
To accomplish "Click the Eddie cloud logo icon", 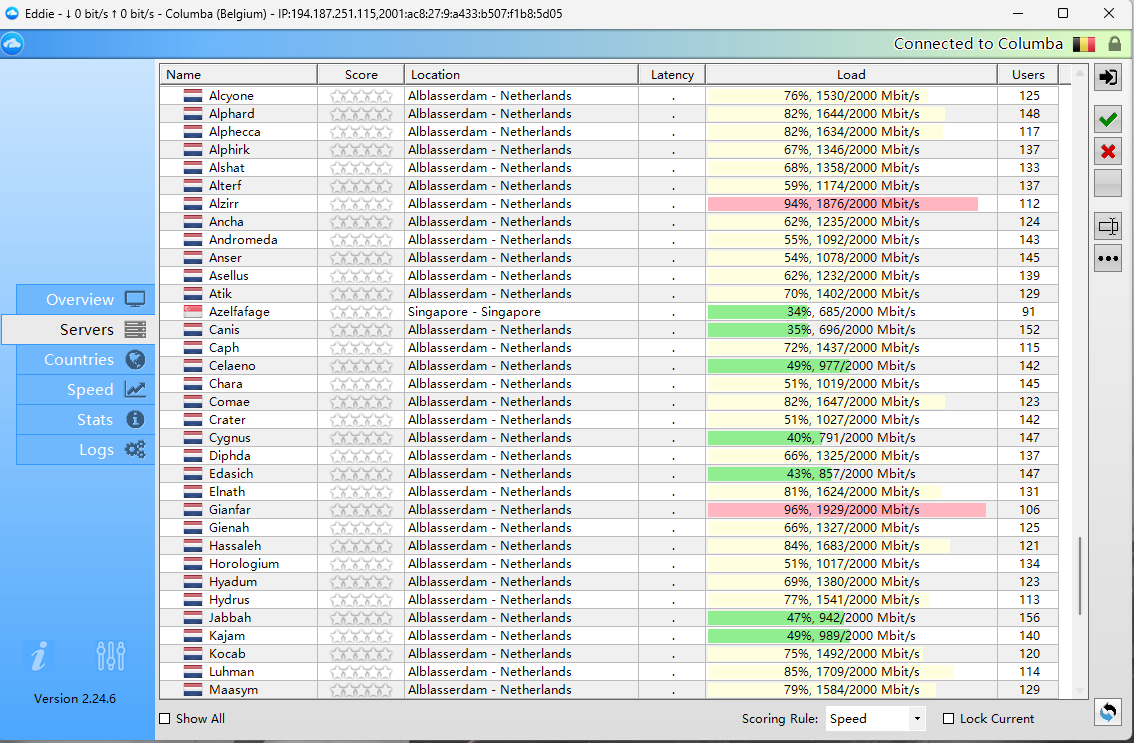I will (12, 44).
